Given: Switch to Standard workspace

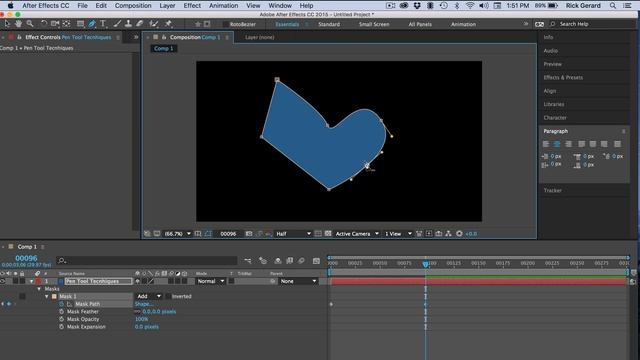Looking at the screenshot, I should coord(329,24).
